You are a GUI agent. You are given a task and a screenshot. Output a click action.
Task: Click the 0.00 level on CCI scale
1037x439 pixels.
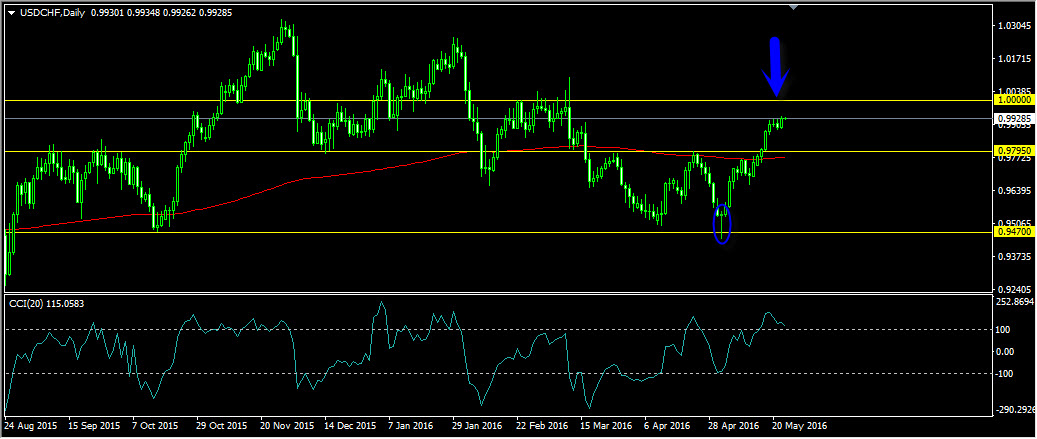pos(1007,352)
